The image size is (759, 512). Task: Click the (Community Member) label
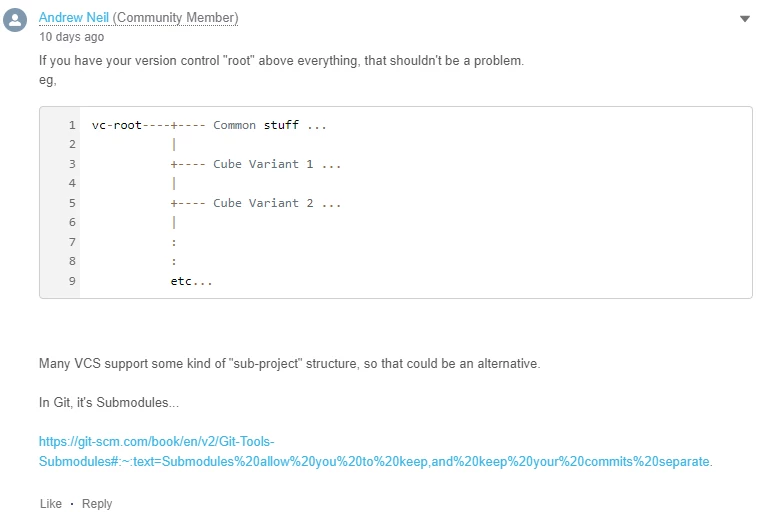[x=175, y=17]
